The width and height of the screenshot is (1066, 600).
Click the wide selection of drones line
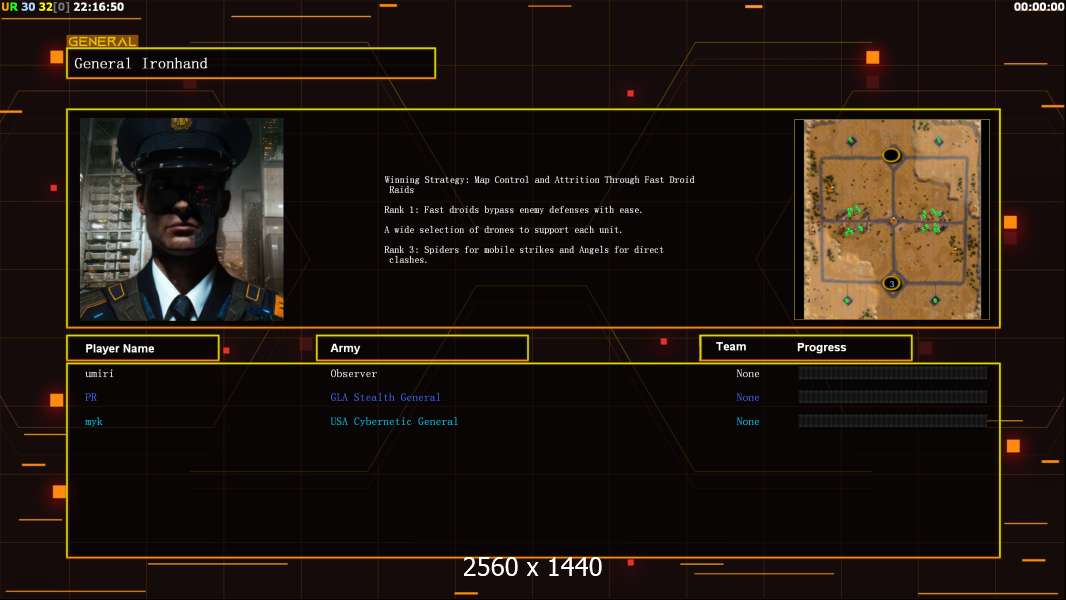503,230
